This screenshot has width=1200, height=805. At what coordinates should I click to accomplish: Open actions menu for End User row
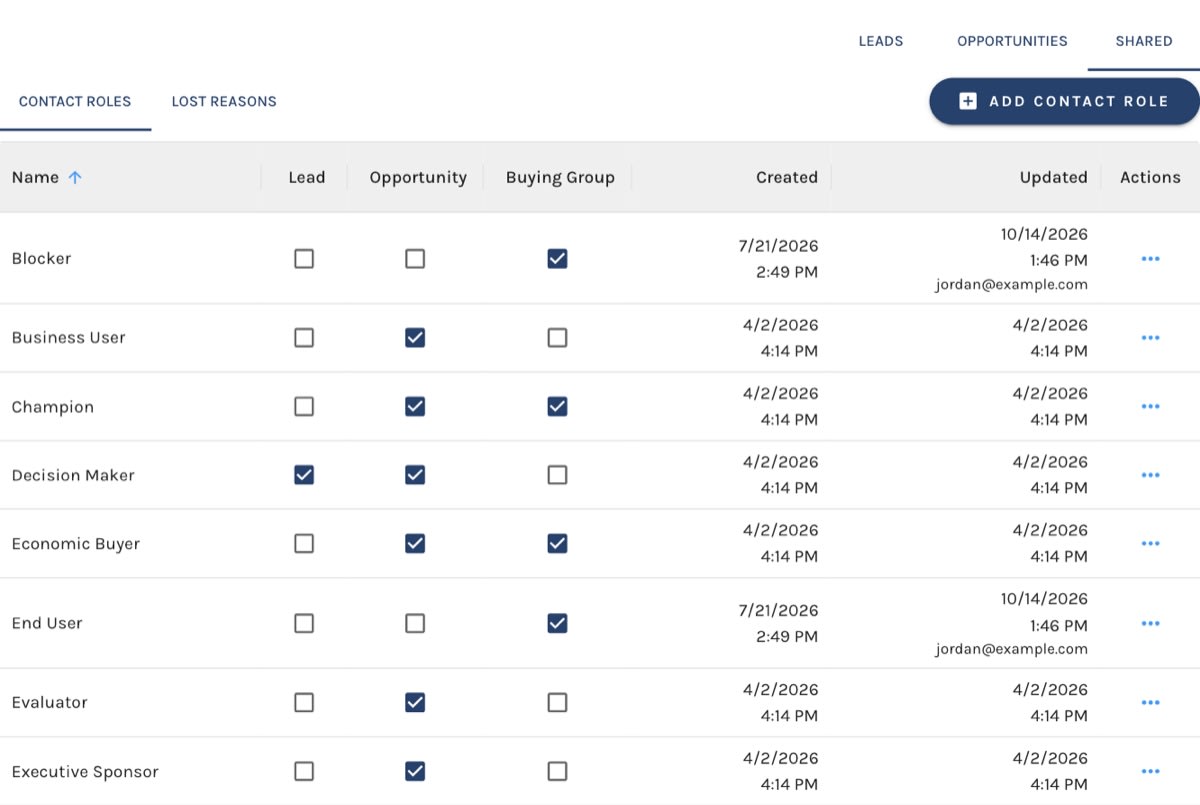1150,623
